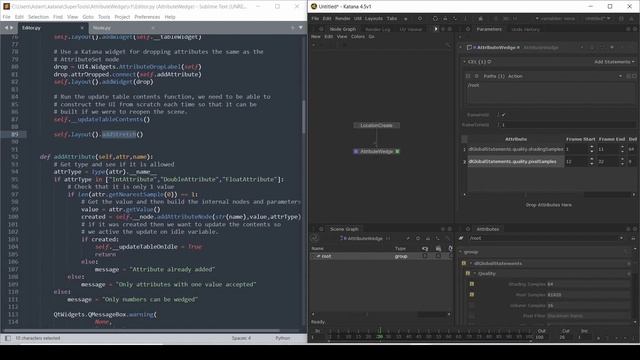Click previous tab arrow in Sublime
Screen dimensions: 640x360
[x=6, y=28]
